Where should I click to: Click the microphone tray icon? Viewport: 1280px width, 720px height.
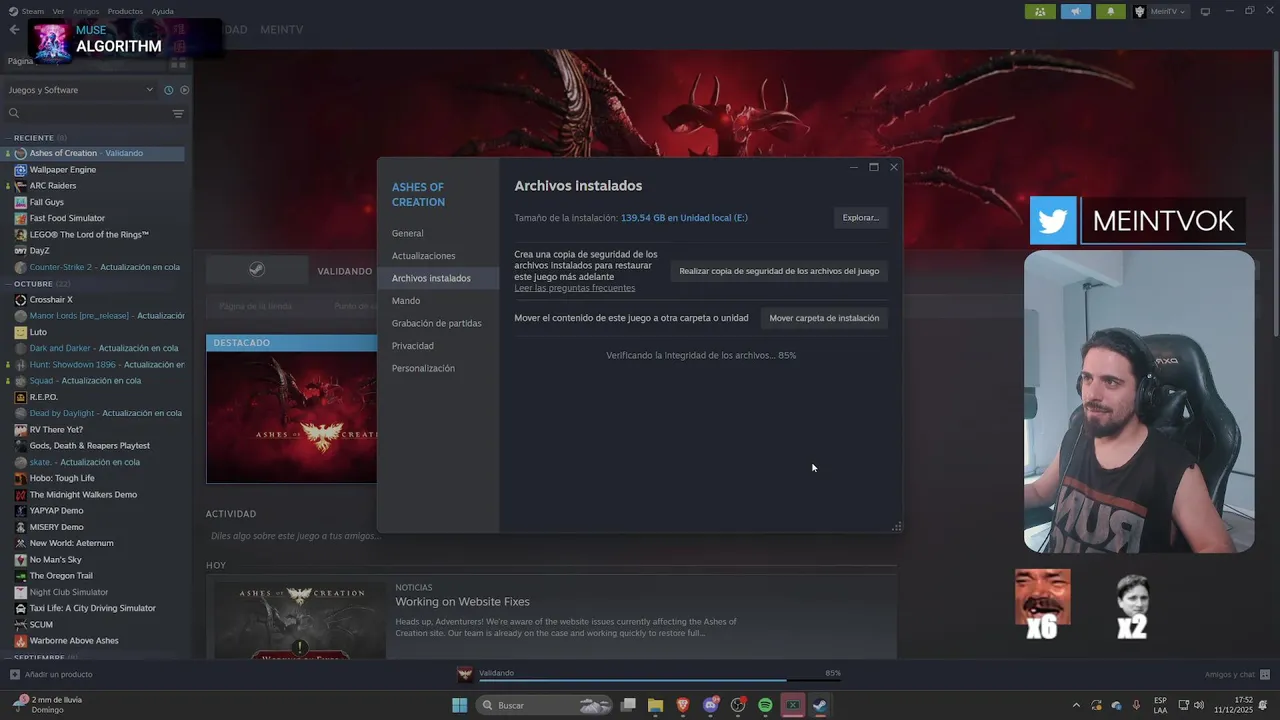1136,705
